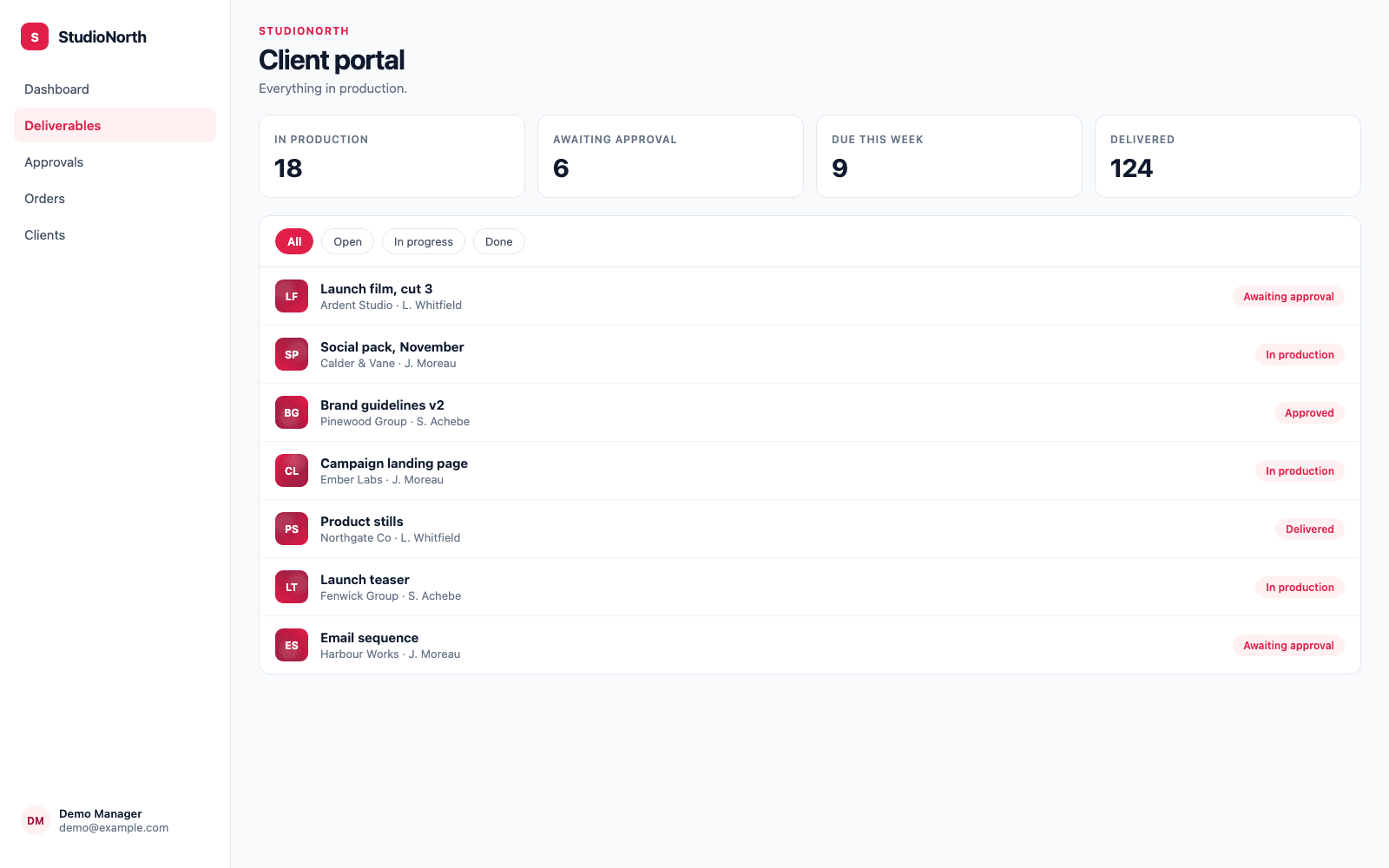Click 'Calder & Vane · J. Moreau' text

(388, 363)
